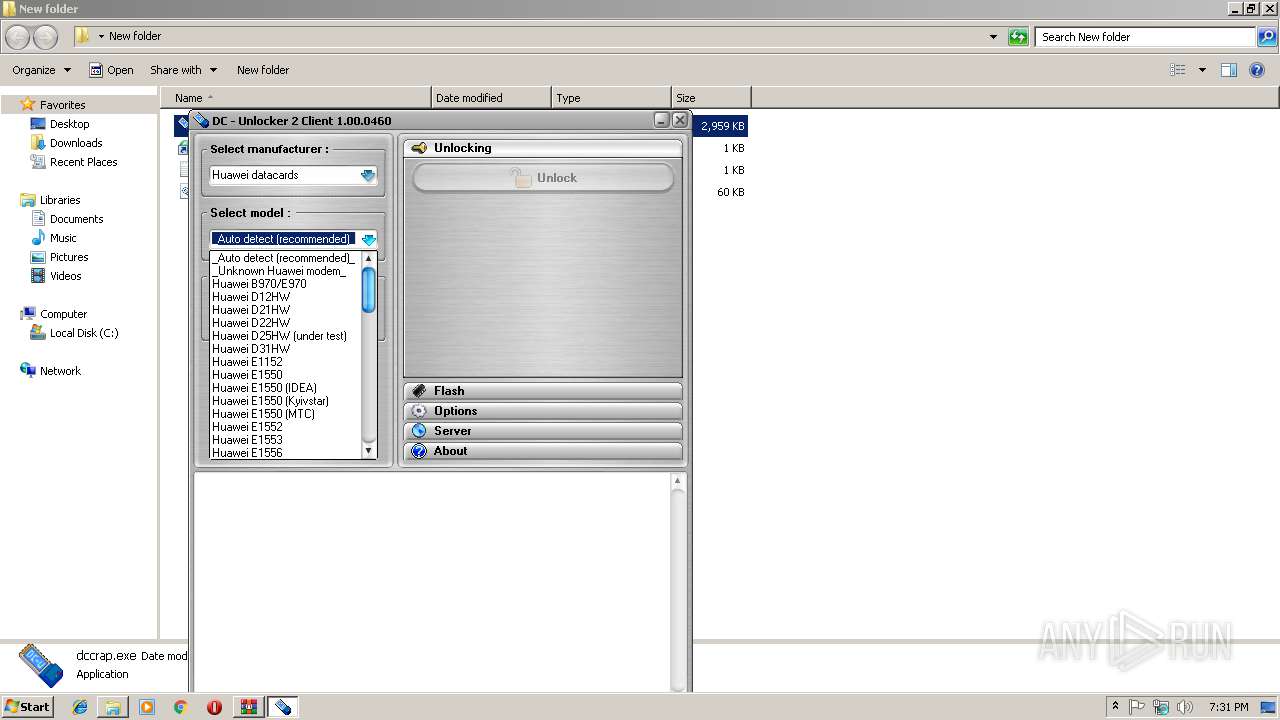Go back in Explorer window

coord(18,37)
